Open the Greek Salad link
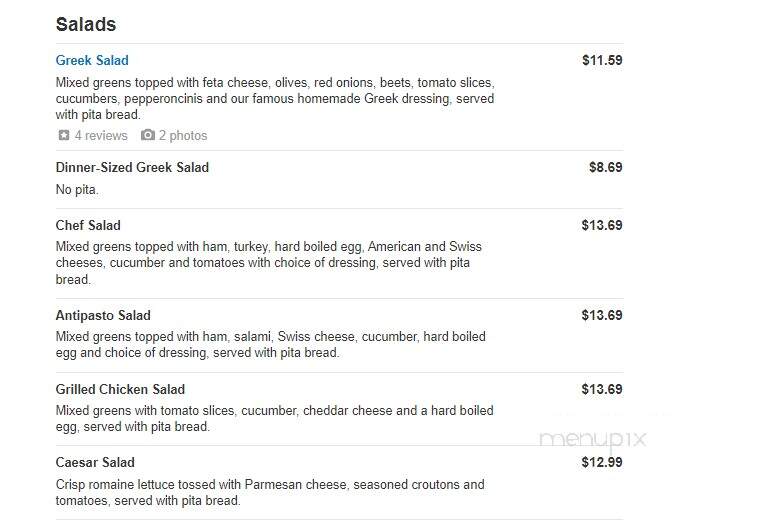Image resolution: width=772 pixels, height=522 pixels. [92, 60]
